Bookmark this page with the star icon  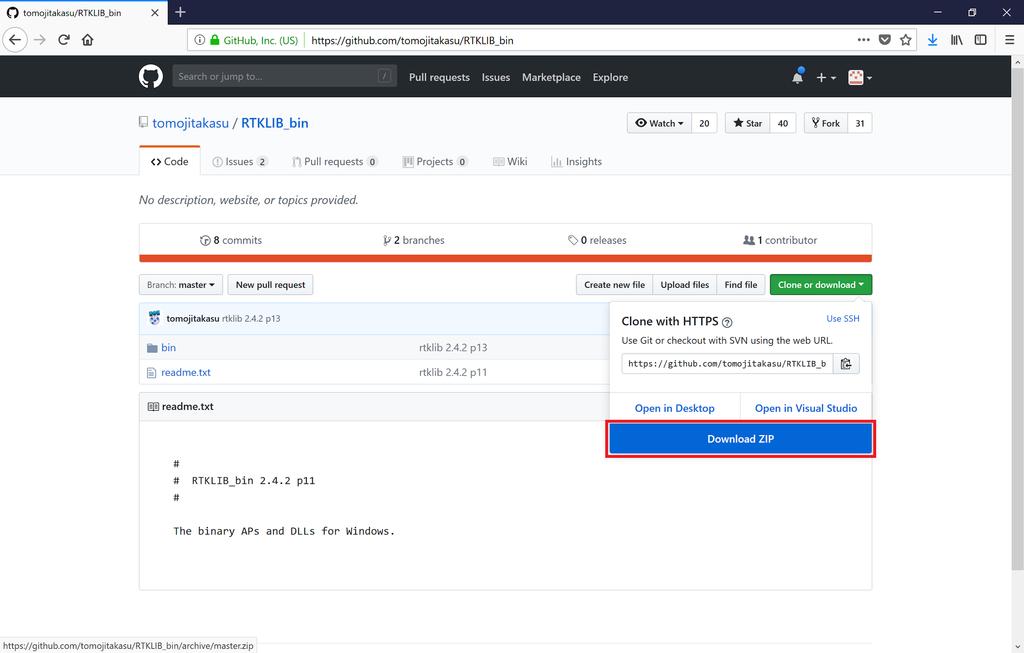point(905,40)
